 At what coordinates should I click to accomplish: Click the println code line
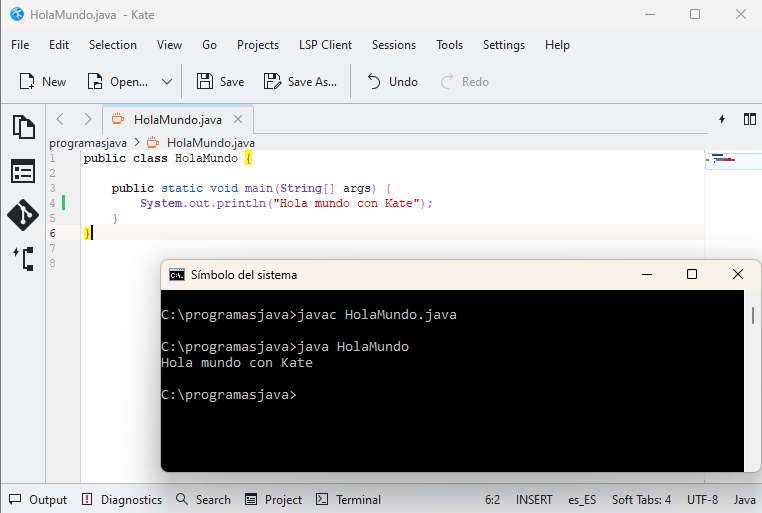coord(286,203)
